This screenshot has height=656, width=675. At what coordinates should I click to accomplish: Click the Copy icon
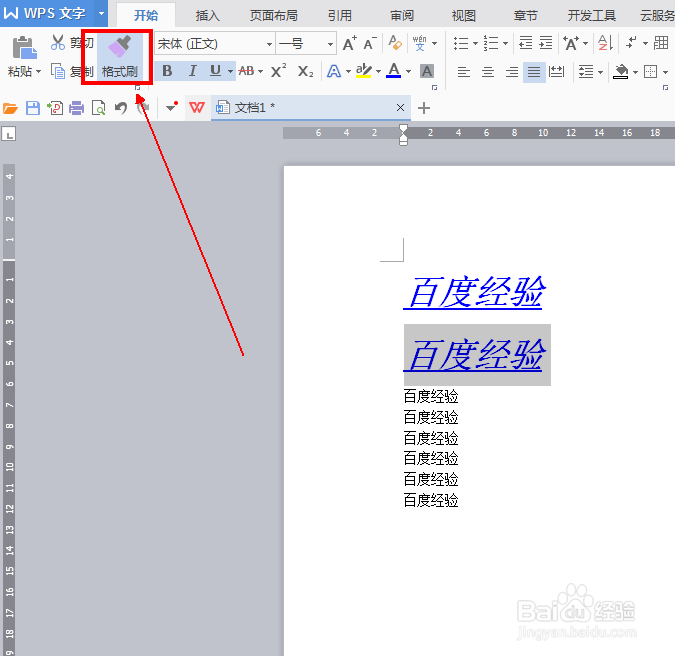pyautogui.click(x=58, y=71)
